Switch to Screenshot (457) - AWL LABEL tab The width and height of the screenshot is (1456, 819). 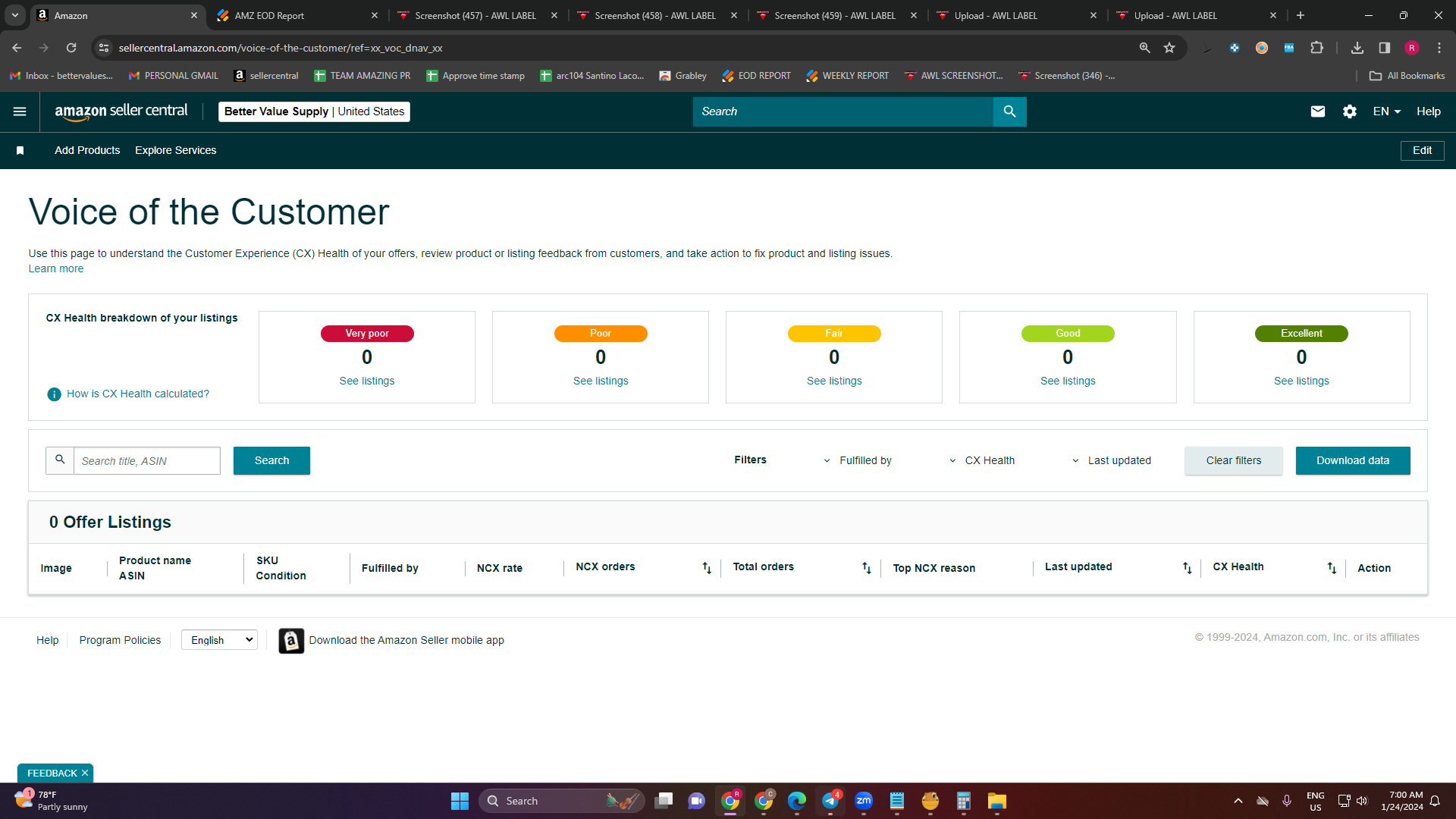478,15
